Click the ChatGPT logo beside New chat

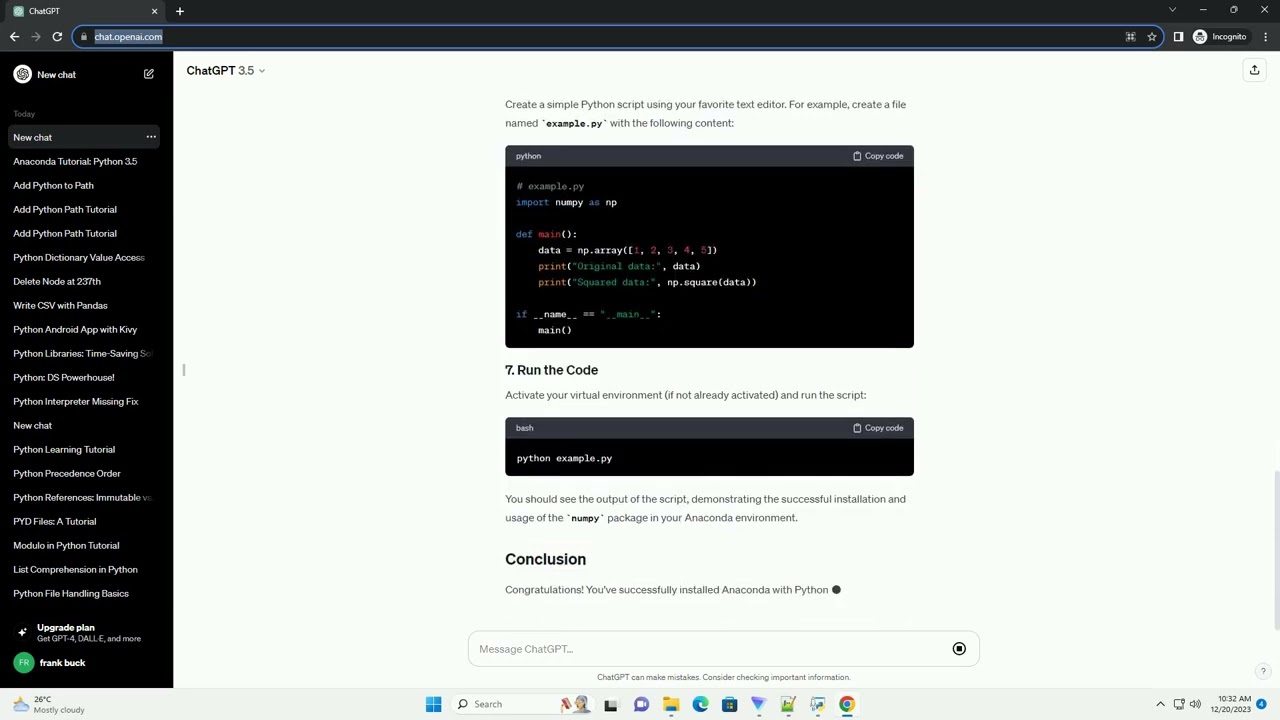[x=22, y=74]
